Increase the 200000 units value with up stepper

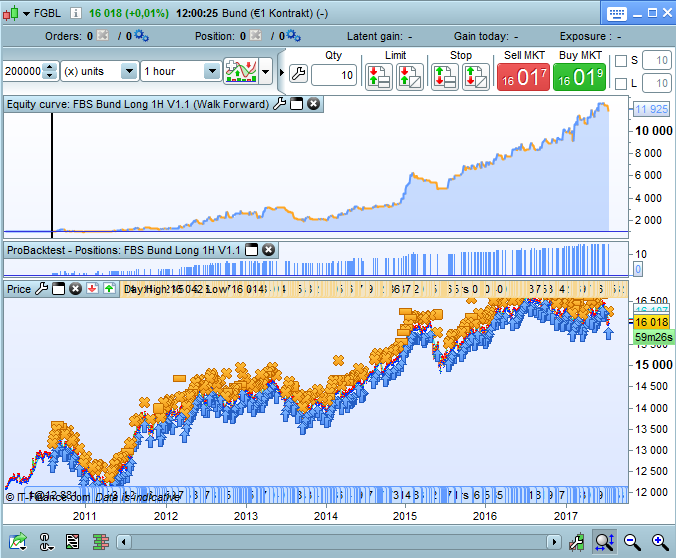coord(50,67)
